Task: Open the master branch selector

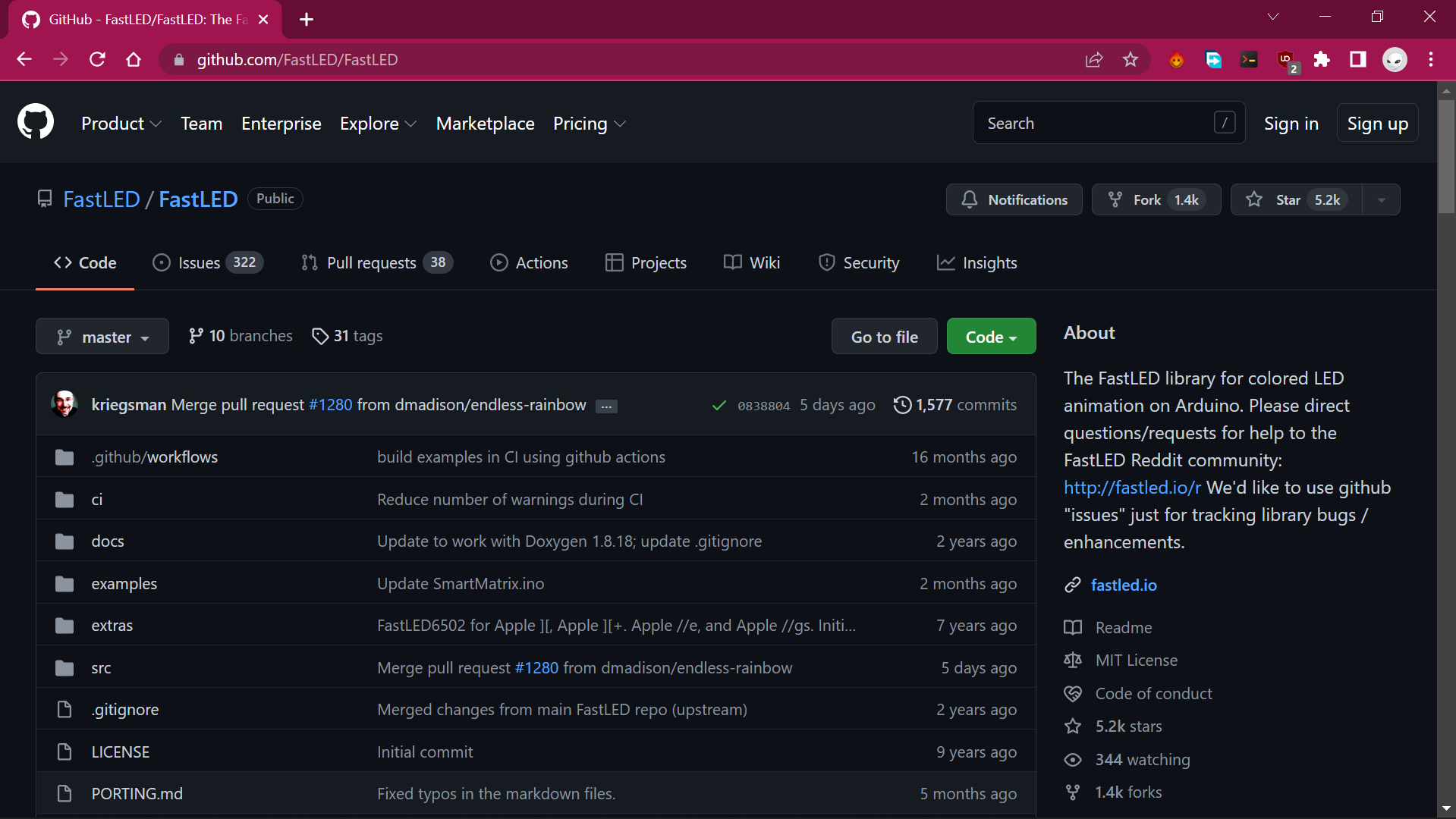Action: tap(102, 337)
